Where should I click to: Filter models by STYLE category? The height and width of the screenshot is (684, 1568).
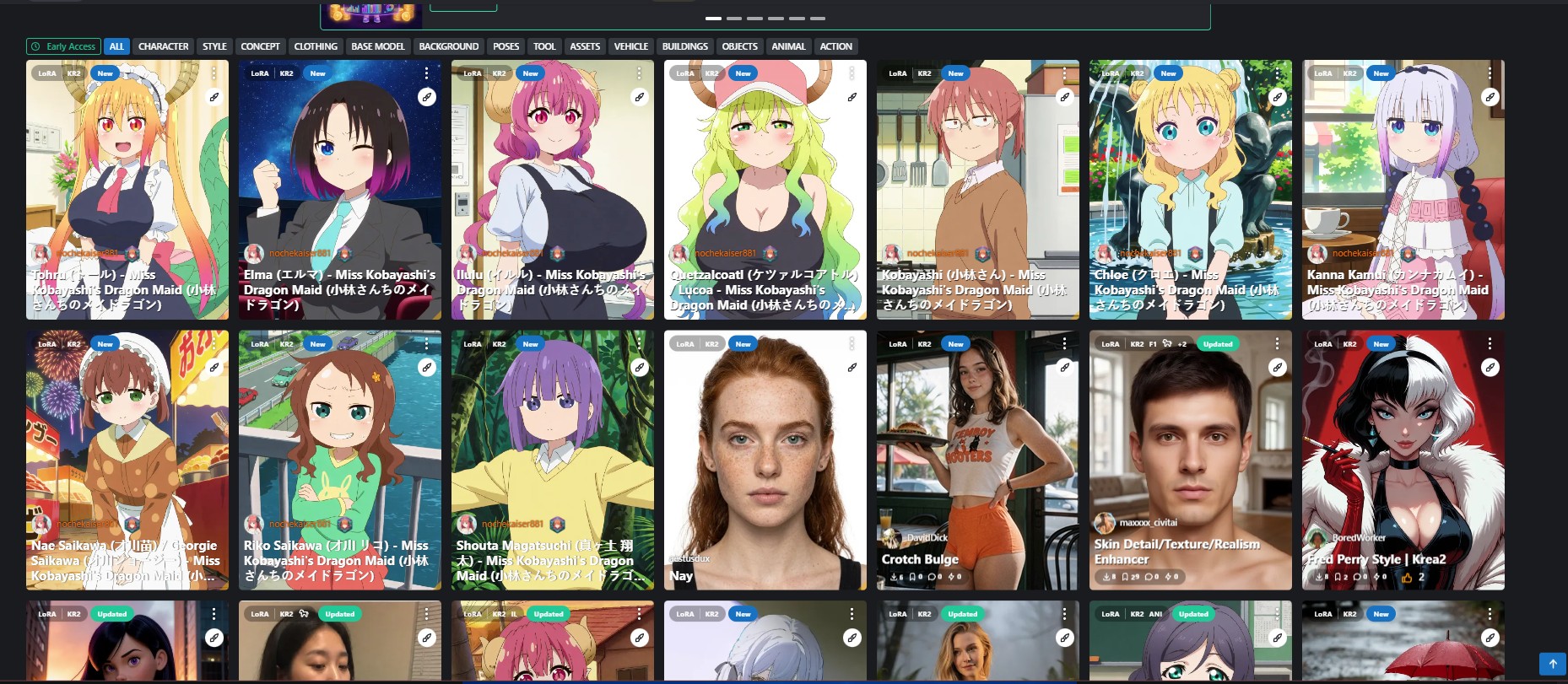pos(214,46)
